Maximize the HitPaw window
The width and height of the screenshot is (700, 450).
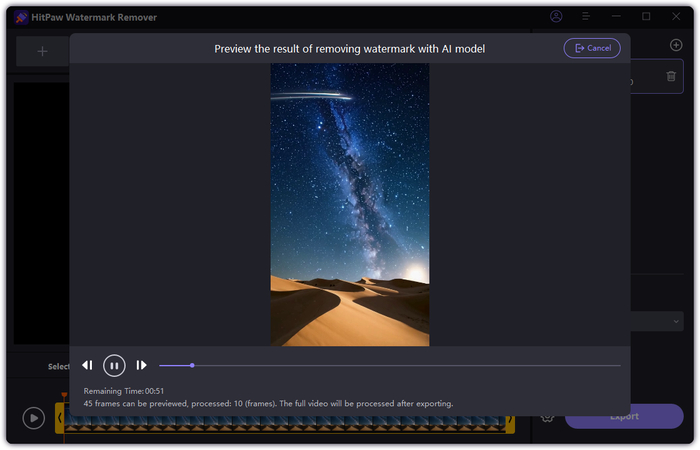pos(646,17)
